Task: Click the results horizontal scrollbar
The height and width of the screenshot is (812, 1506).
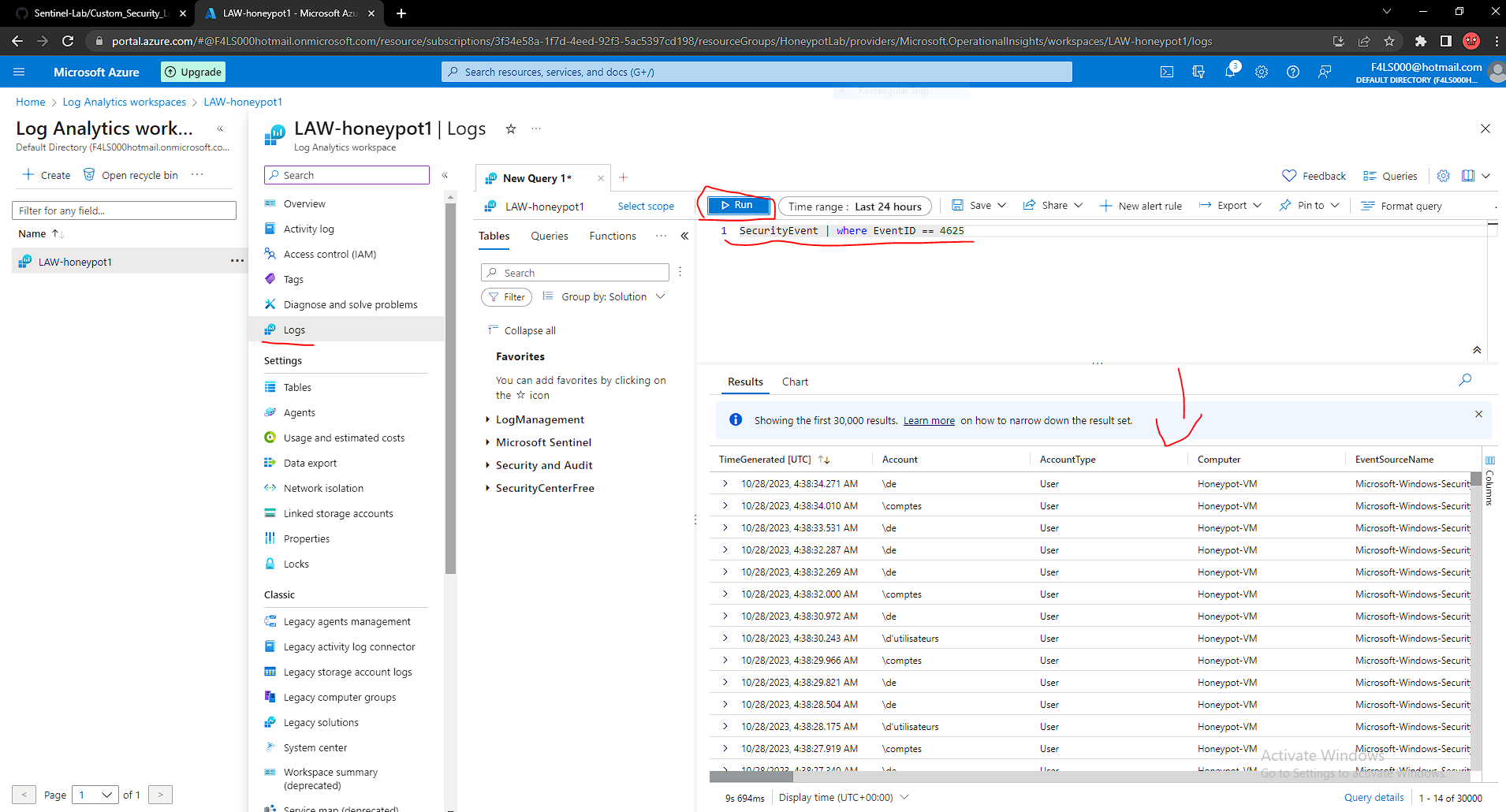Action: click(751, 777)
